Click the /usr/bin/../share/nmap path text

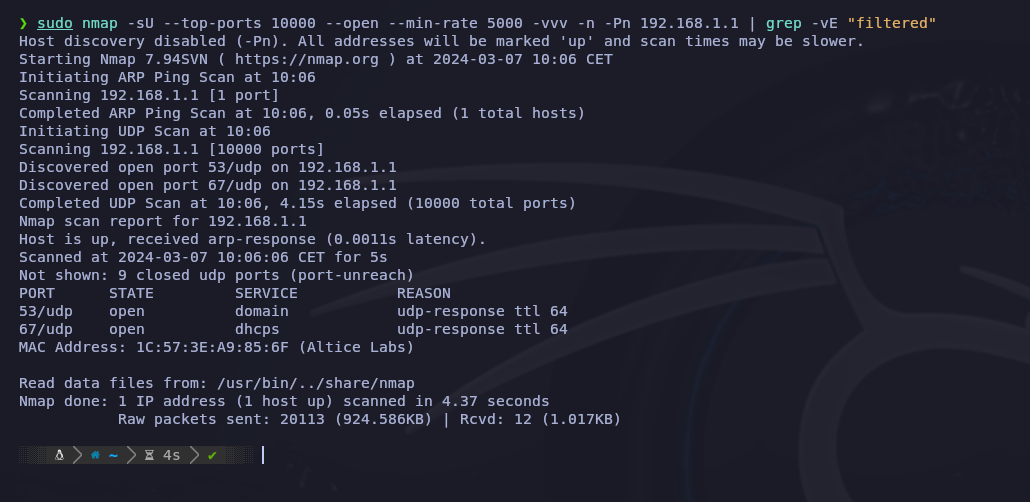[x=316, y=383]
